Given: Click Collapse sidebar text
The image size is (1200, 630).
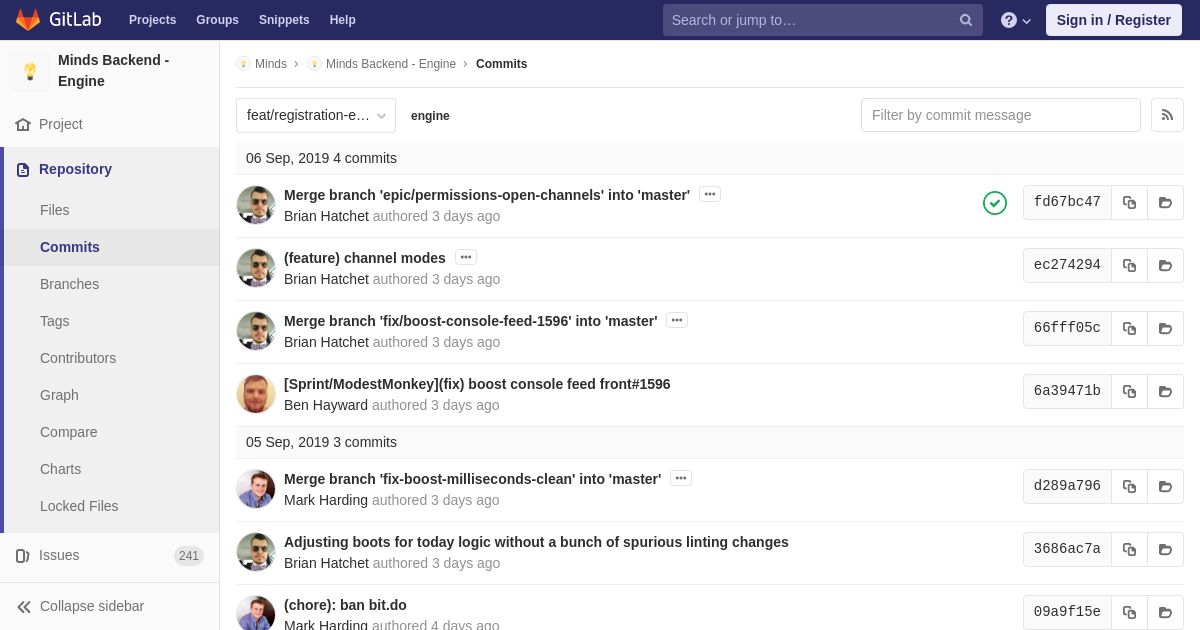Looking at the screenshot, I should point(92,606).
